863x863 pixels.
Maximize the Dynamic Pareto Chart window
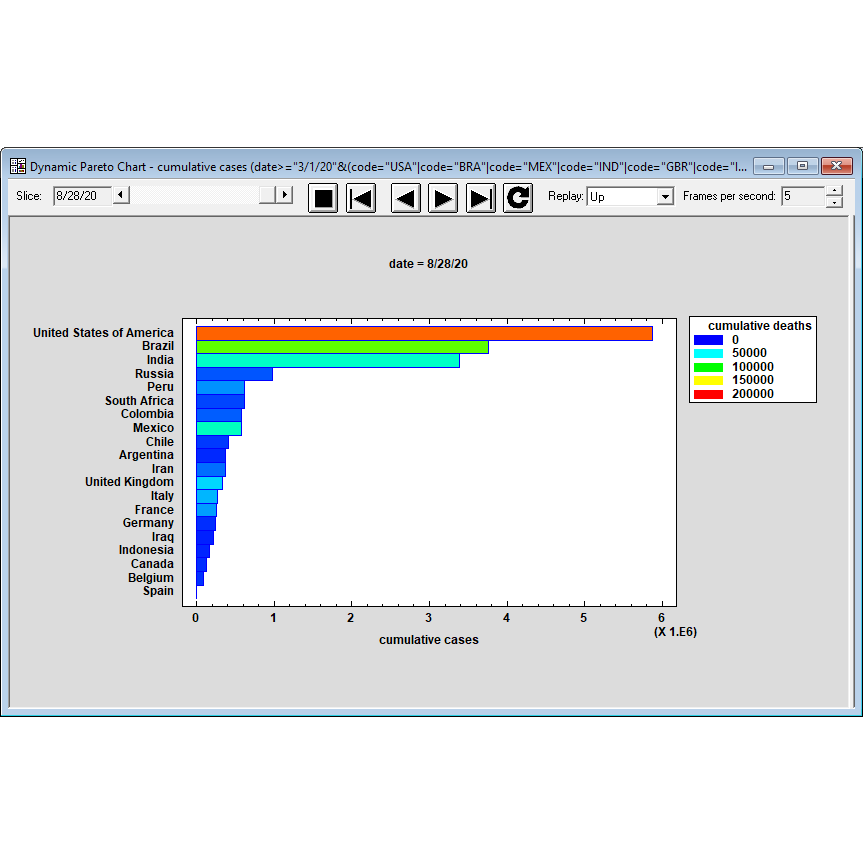click(802, 166)
